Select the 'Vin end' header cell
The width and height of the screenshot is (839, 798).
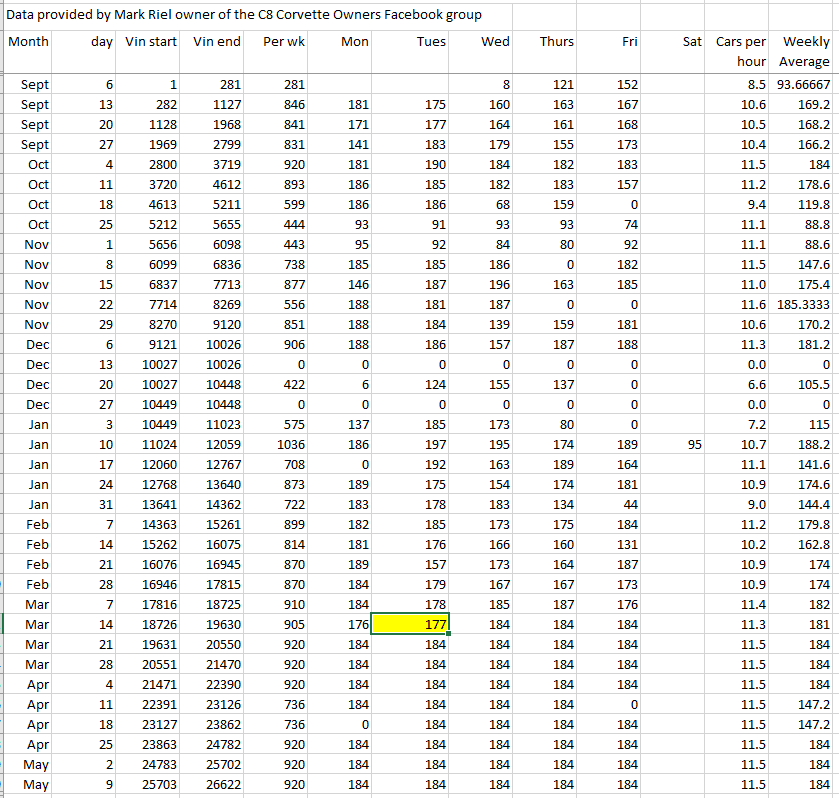216,42
